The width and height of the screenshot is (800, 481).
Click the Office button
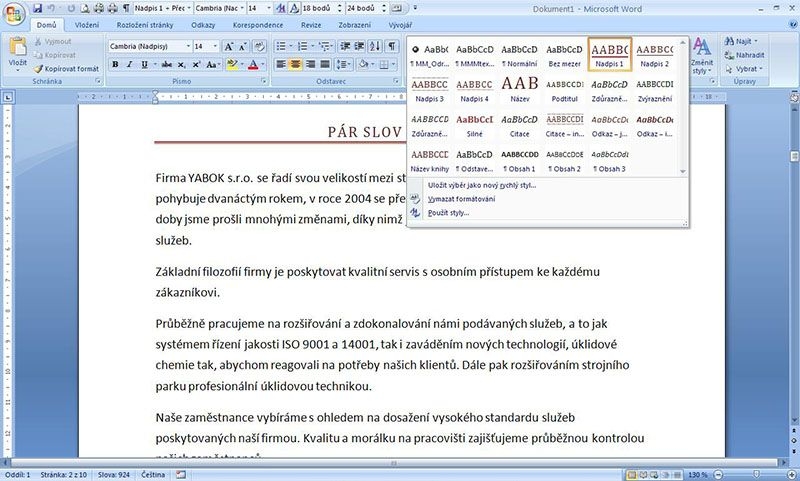pyautogui.click(x=14, y=12)
